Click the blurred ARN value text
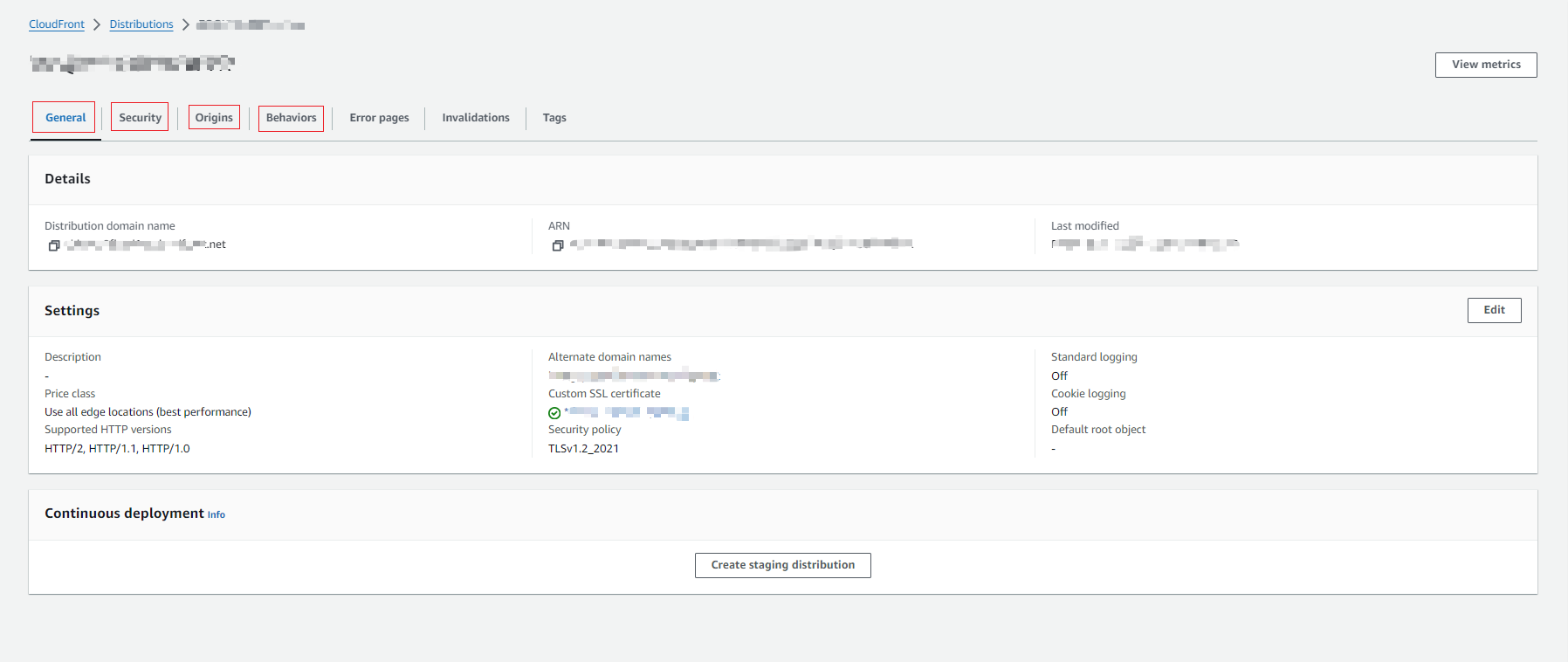 click(x=742, y=244)
